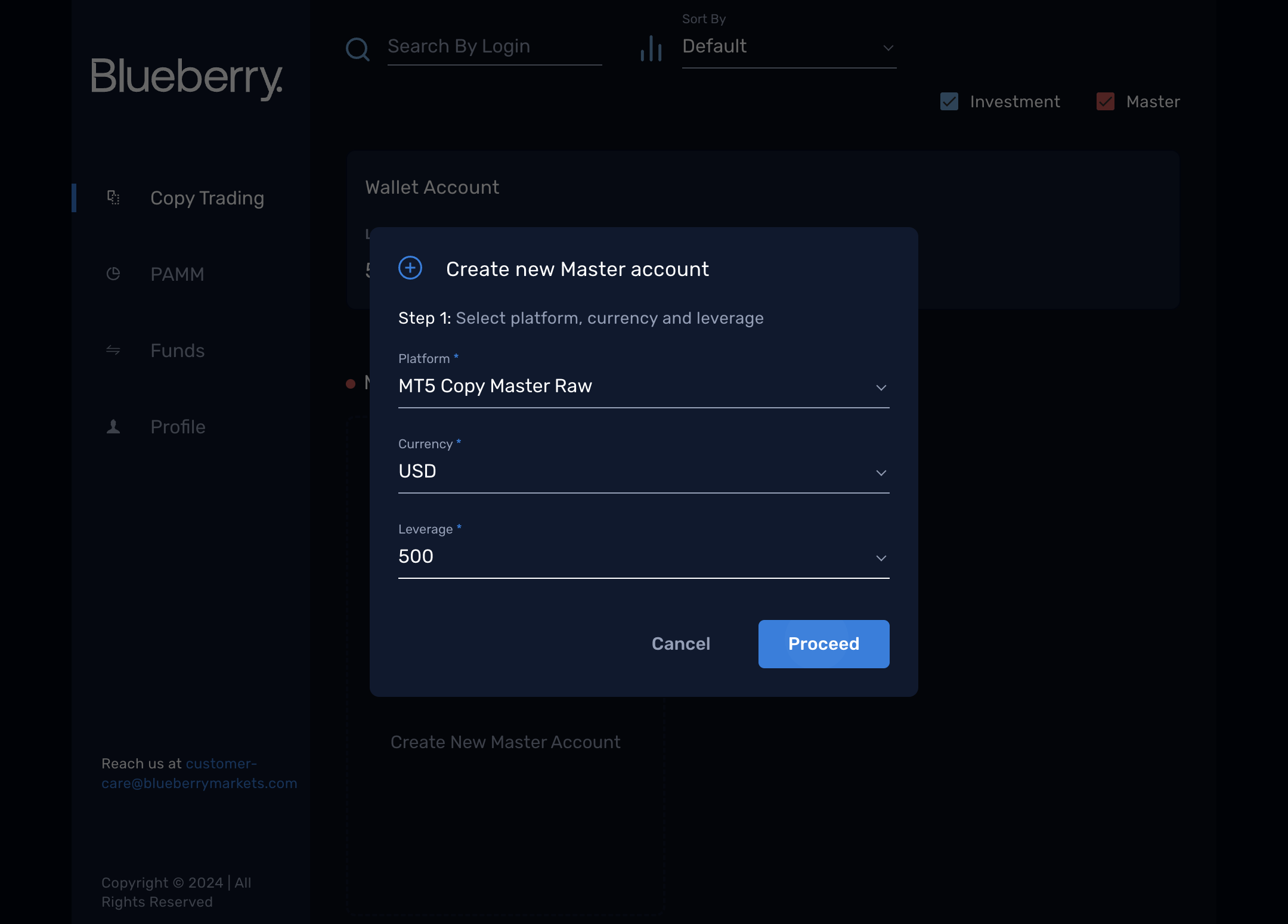Viewport: 1288px width, 924px height.
Task: Click the plus circle icon in dialog
Action: click(x=410, y=268)
